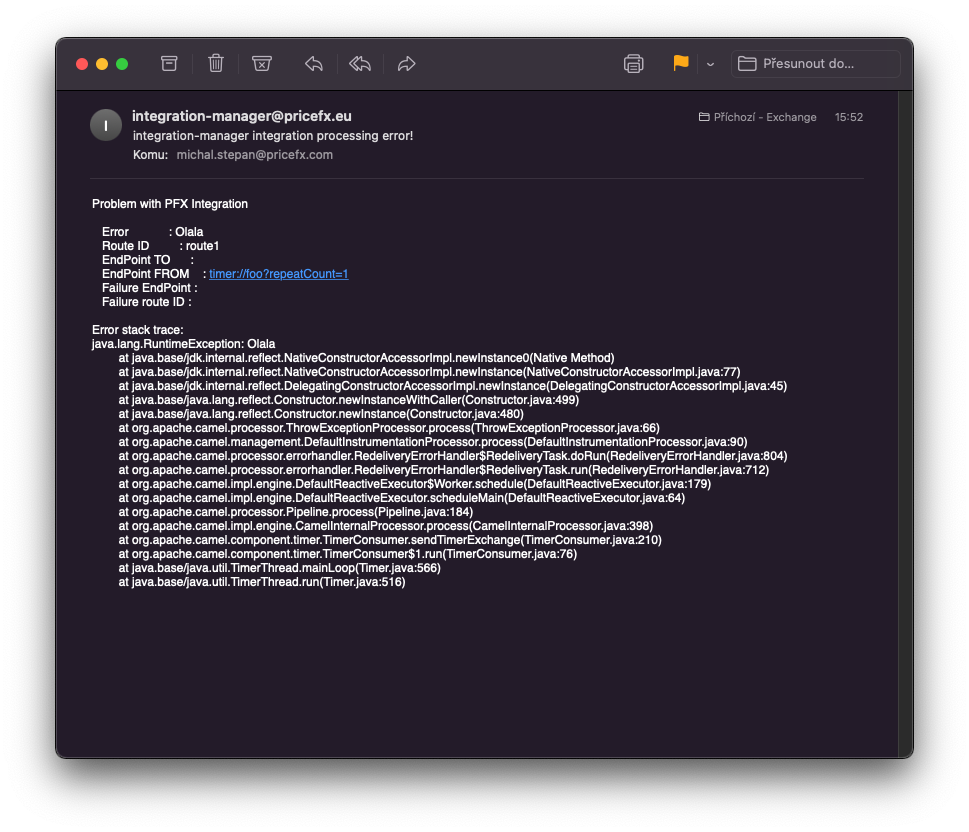Forward this error email

[x=406, y=63]
